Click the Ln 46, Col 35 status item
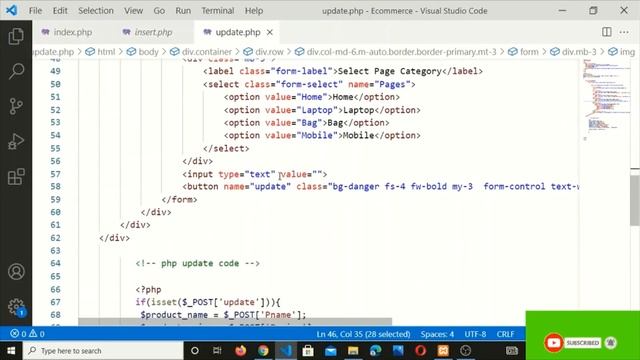640x360 pixels. [x=363, y=334]
